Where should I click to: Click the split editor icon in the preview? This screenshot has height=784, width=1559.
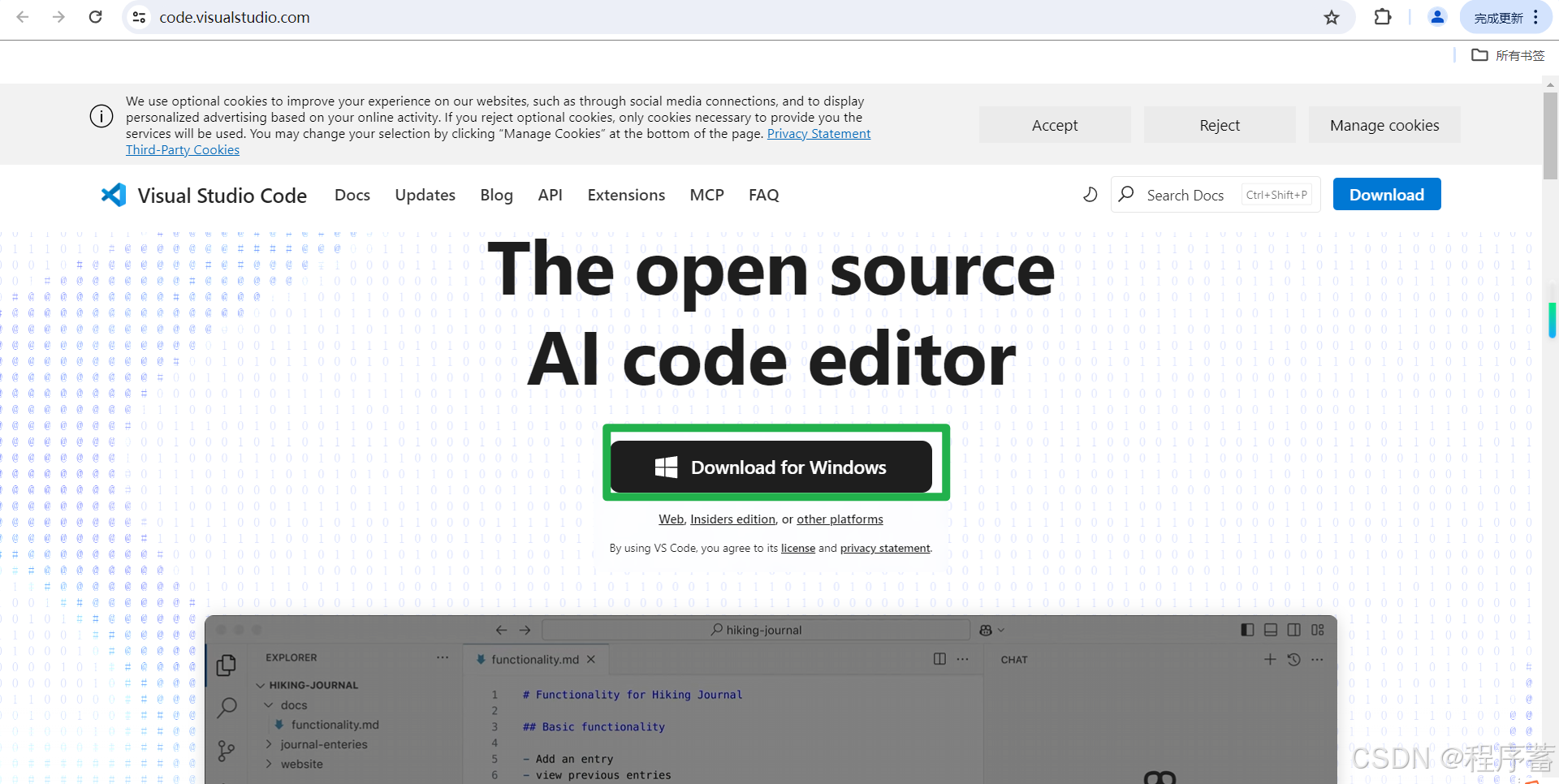(x=939, y=659)
